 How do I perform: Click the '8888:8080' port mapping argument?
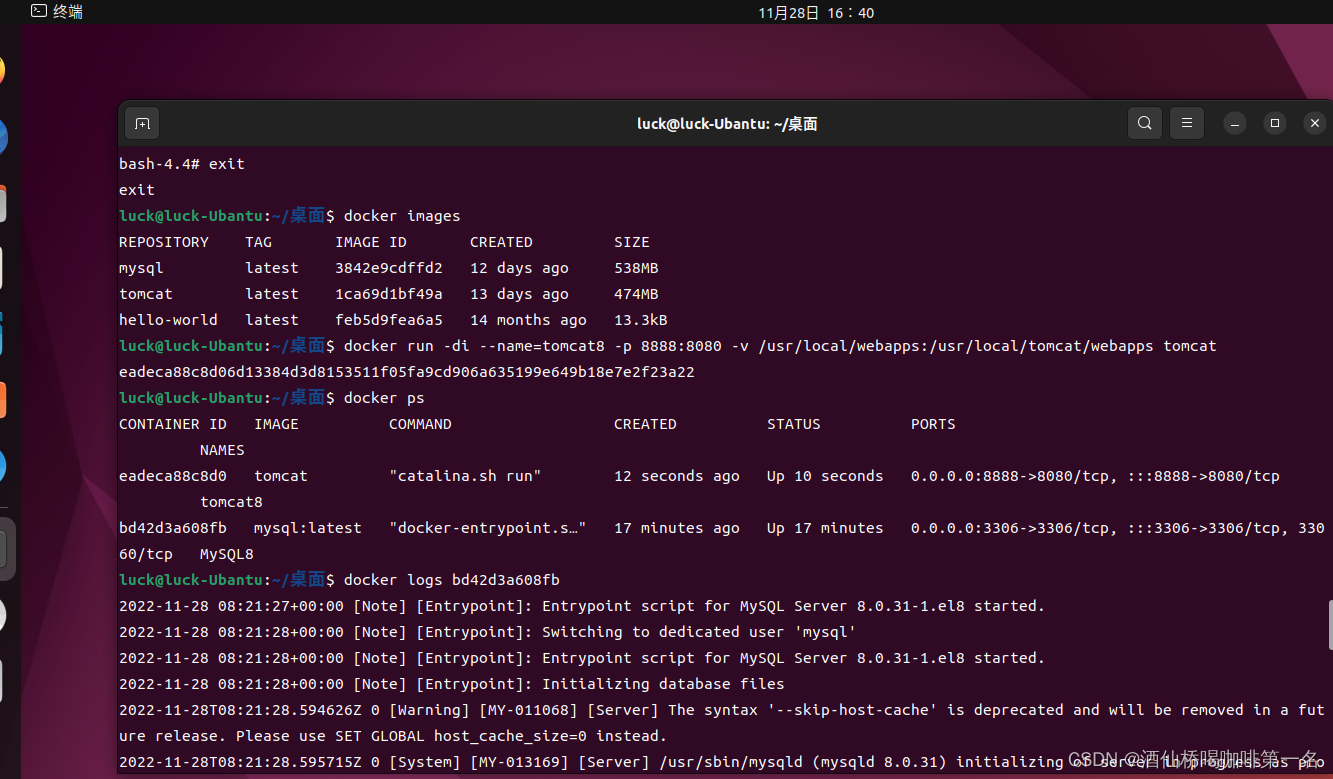click(x=681, y=346)
